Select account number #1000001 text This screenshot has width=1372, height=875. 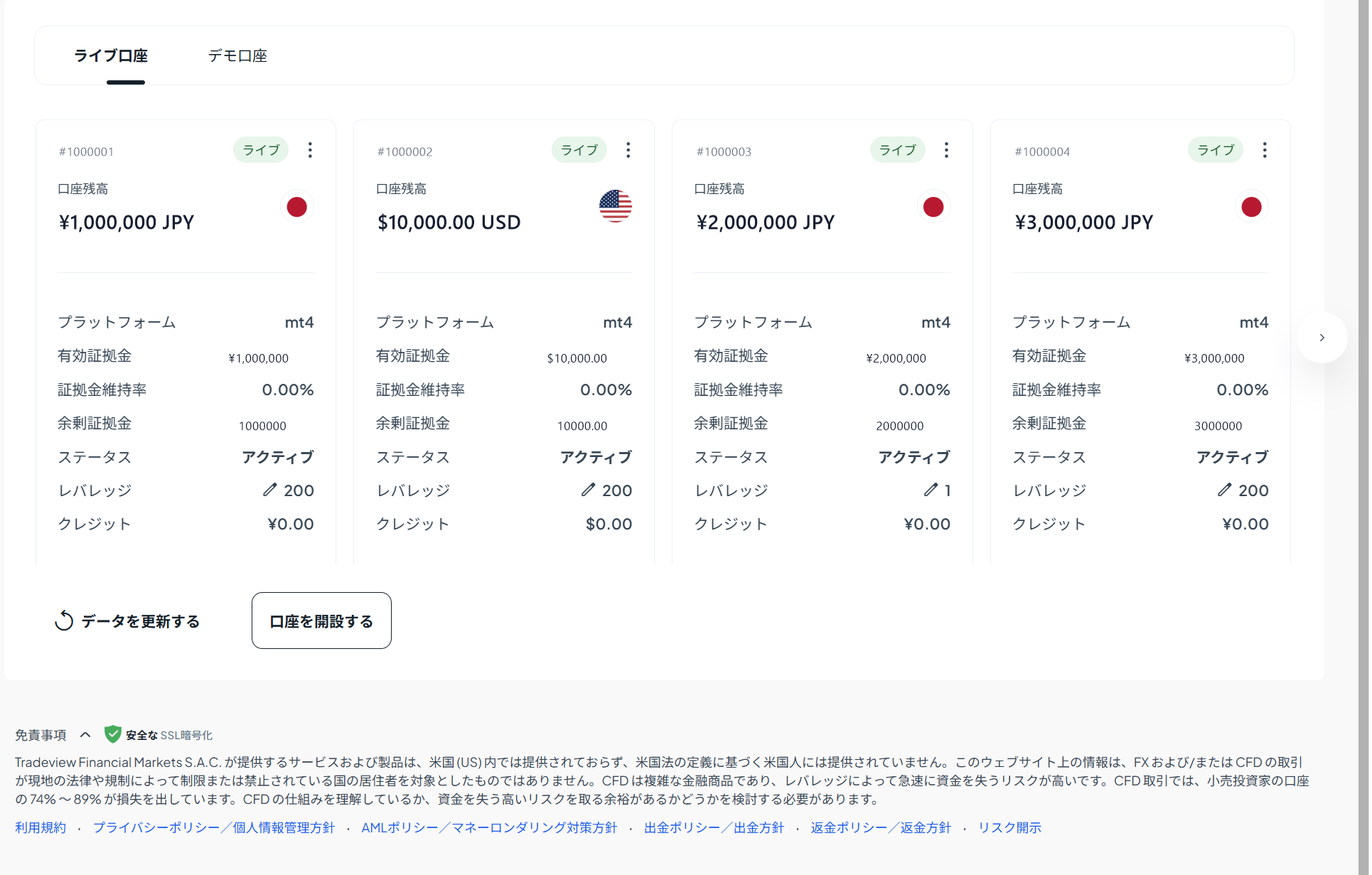pos(86,151)
